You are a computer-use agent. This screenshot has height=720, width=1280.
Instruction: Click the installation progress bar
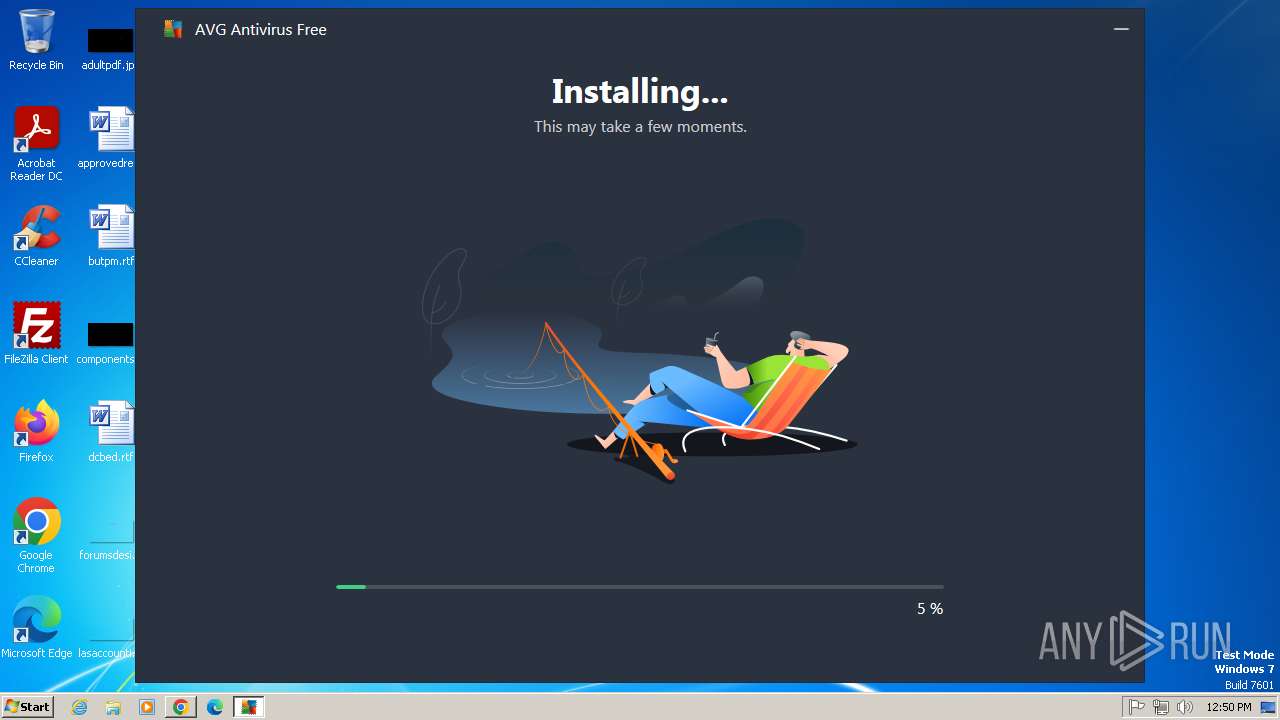click(x=640, y=587)
